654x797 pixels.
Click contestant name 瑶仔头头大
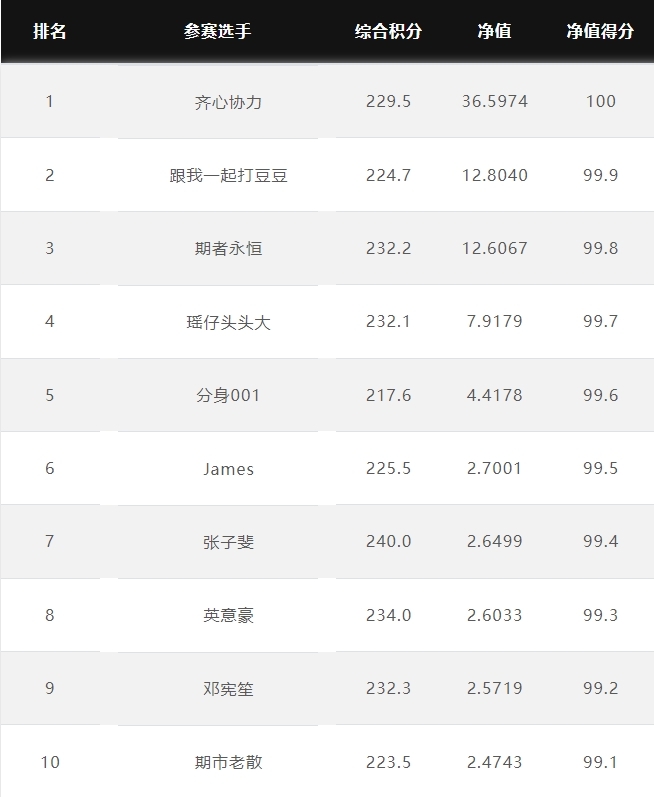pyautogui.click(x=228, y=322)
